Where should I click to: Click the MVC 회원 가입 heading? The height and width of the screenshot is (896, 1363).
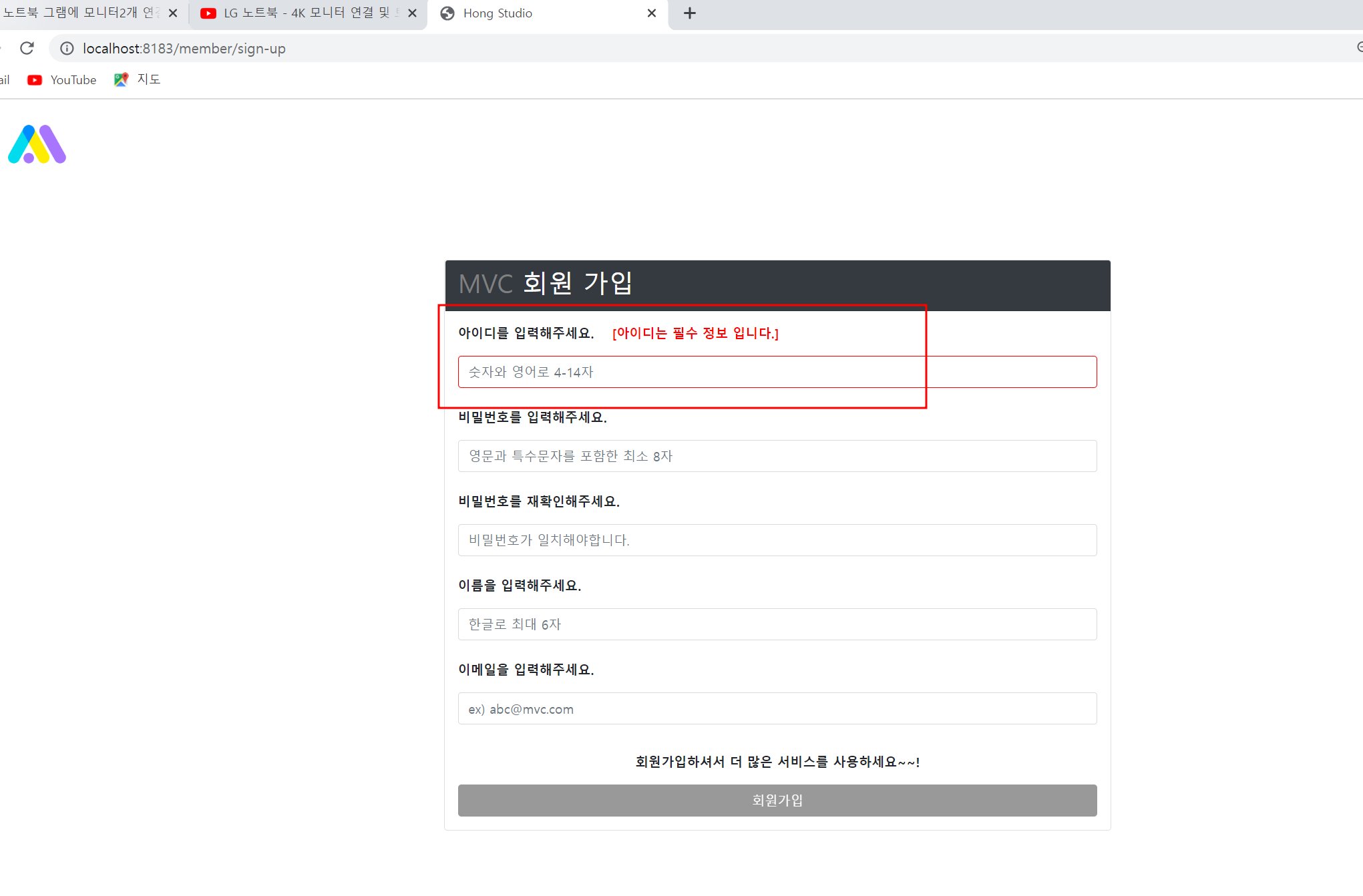546,283
